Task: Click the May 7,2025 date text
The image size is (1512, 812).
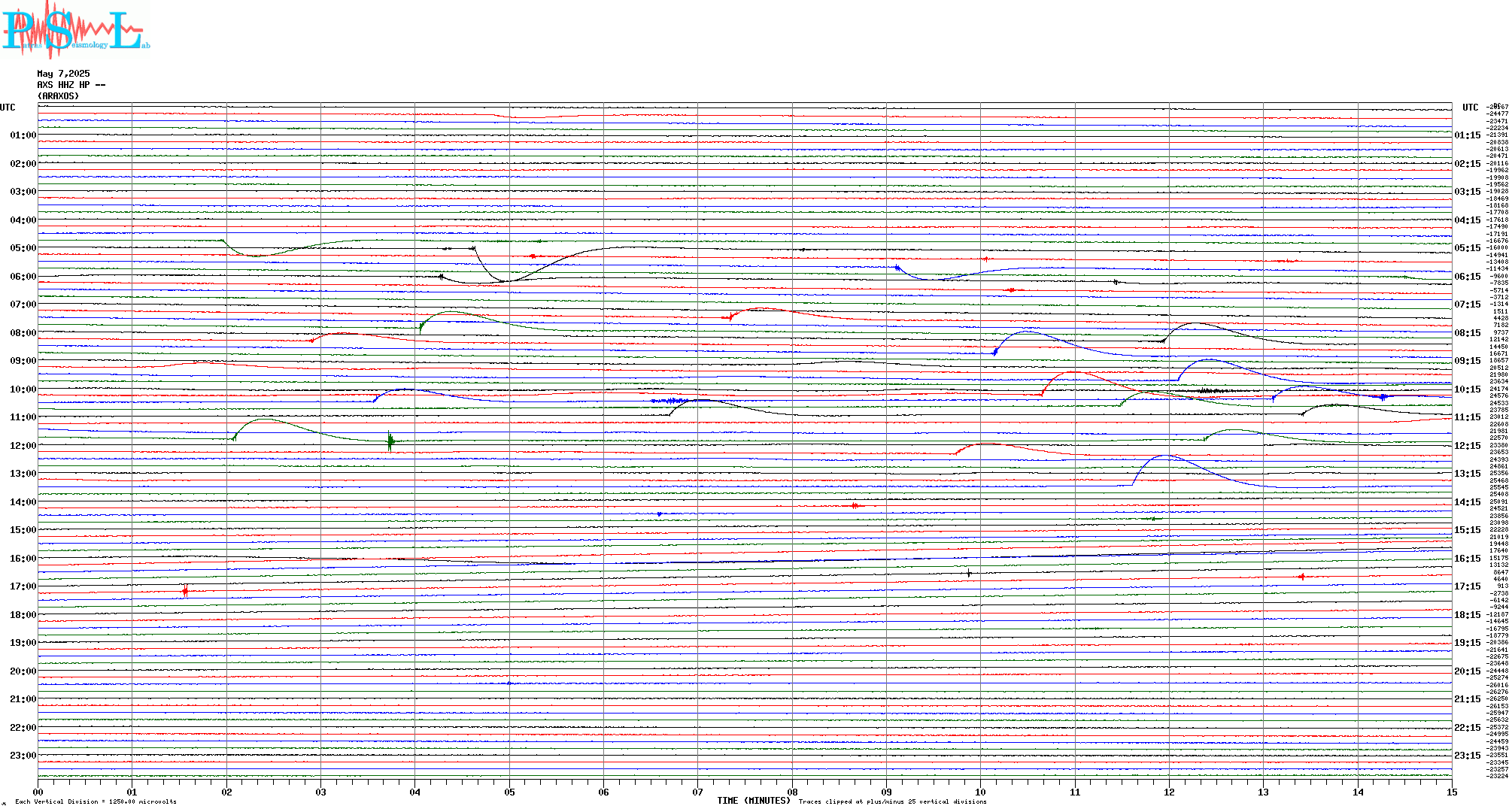Action: point(63,74)
